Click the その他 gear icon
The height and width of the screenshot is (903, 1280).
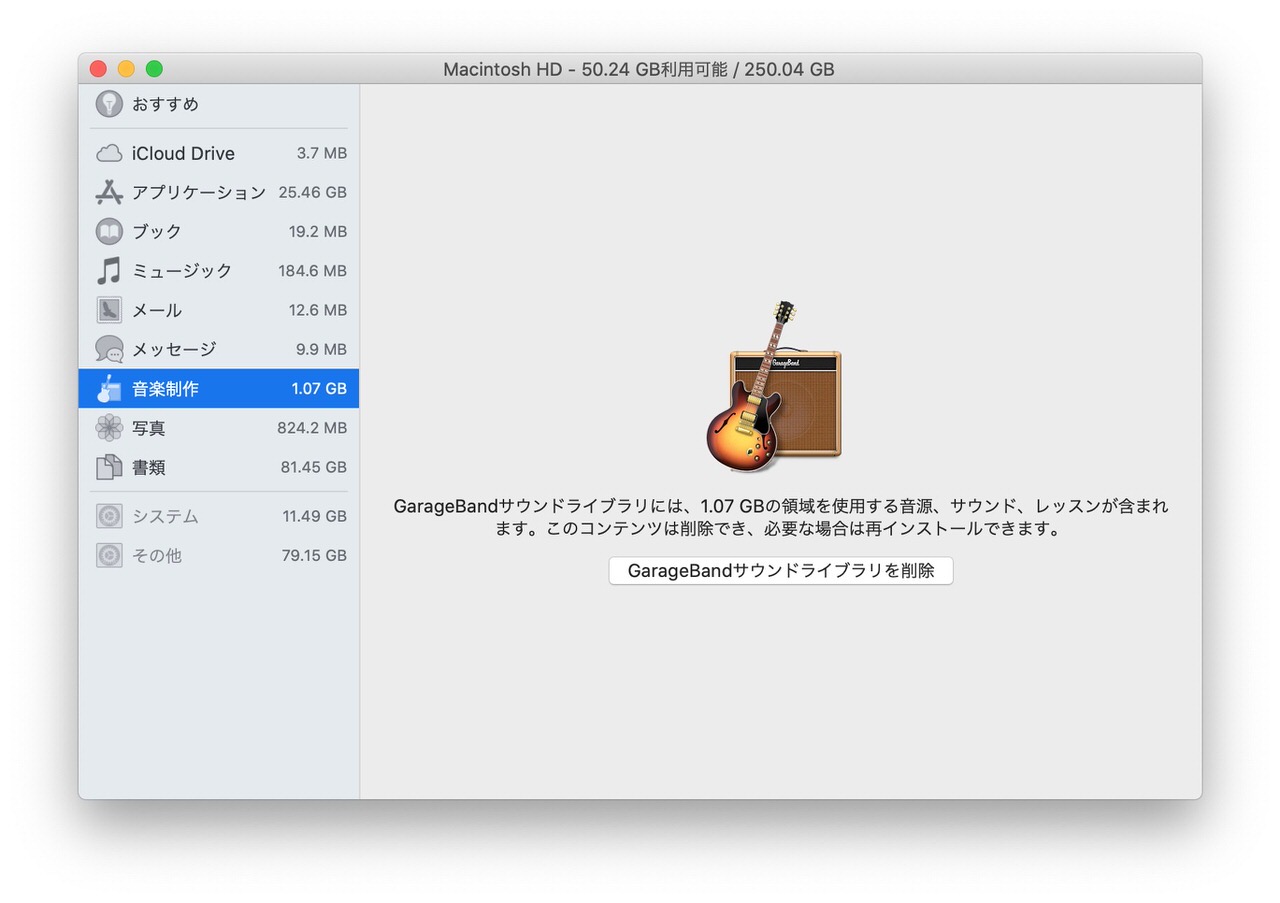tap(109, 555)
